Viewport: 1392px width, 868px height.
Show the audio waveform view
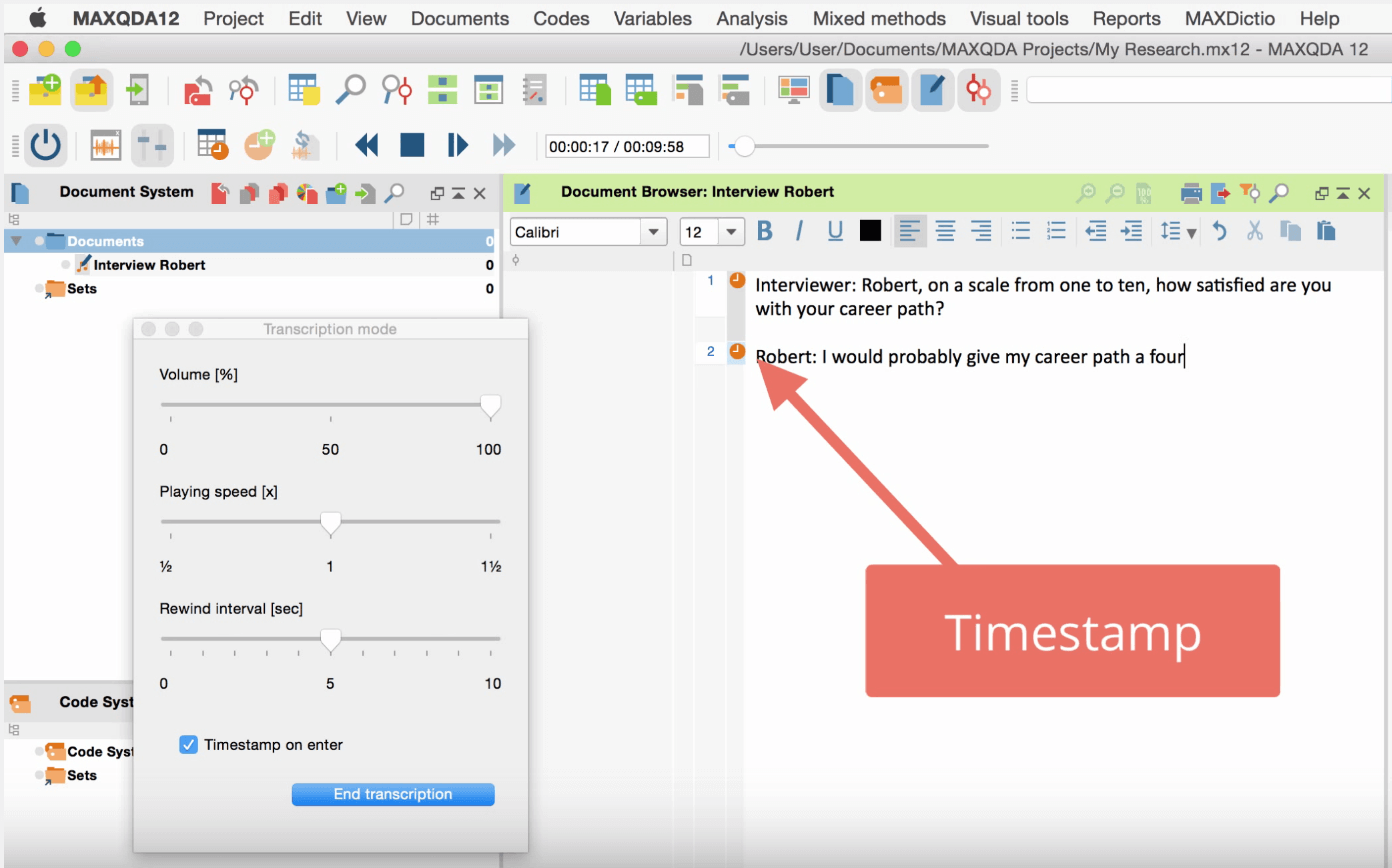pos(106,146)
